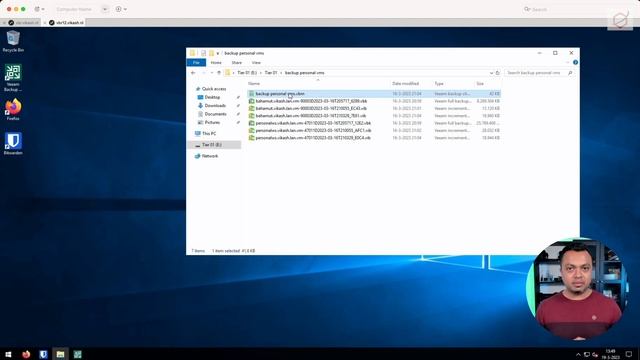This screenshot has height=360, width=640.
Task: Open the View ribbon tab
Action: point(256,62)
